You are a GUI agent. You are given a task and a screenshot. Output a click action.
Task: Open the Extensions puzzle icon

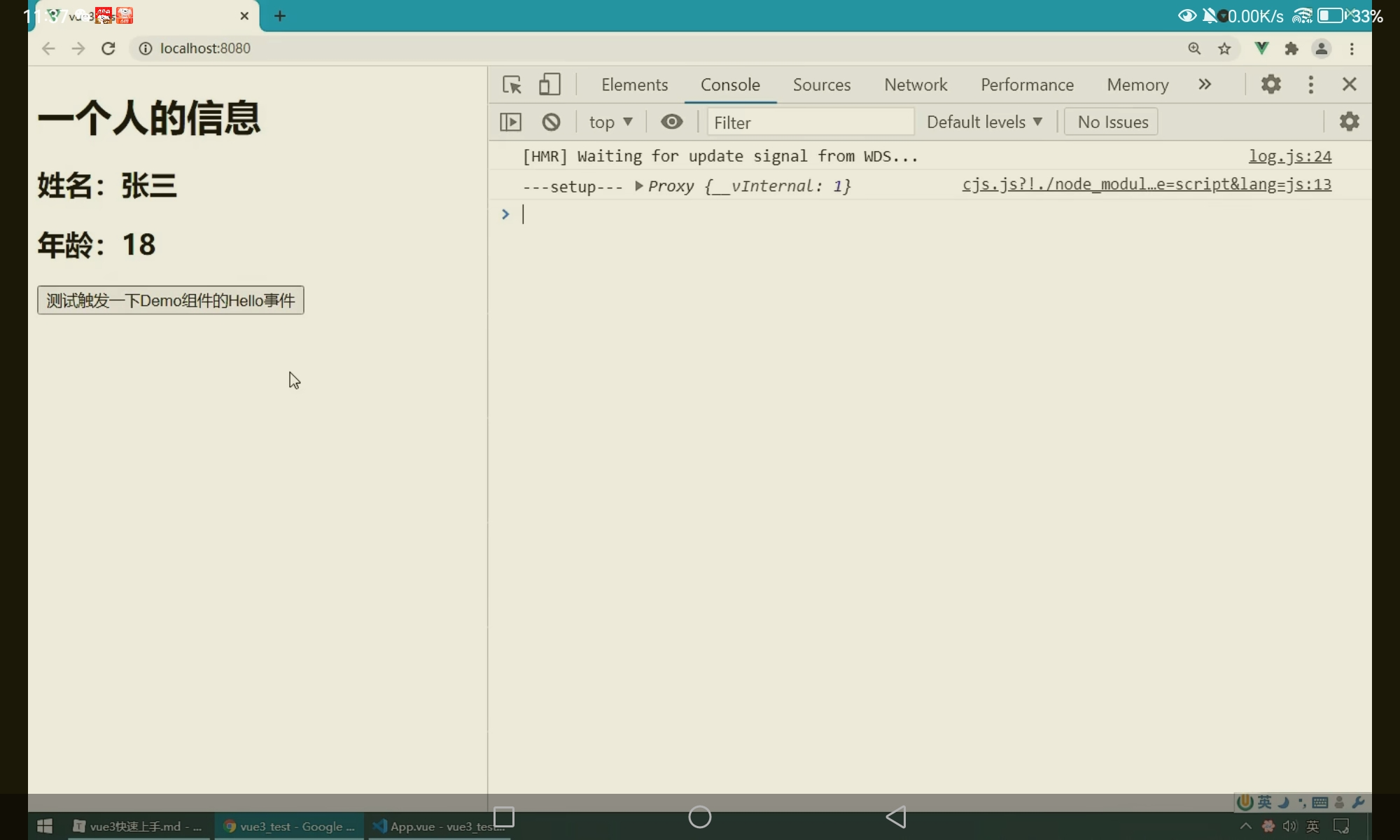click(x=1291, y=48)
